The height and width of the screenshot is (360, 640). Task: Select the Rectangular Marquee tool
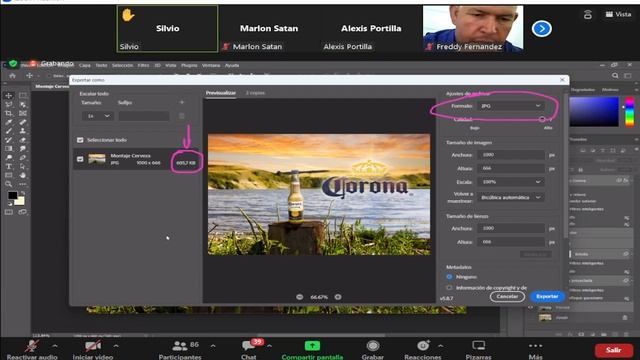[23, 96]
